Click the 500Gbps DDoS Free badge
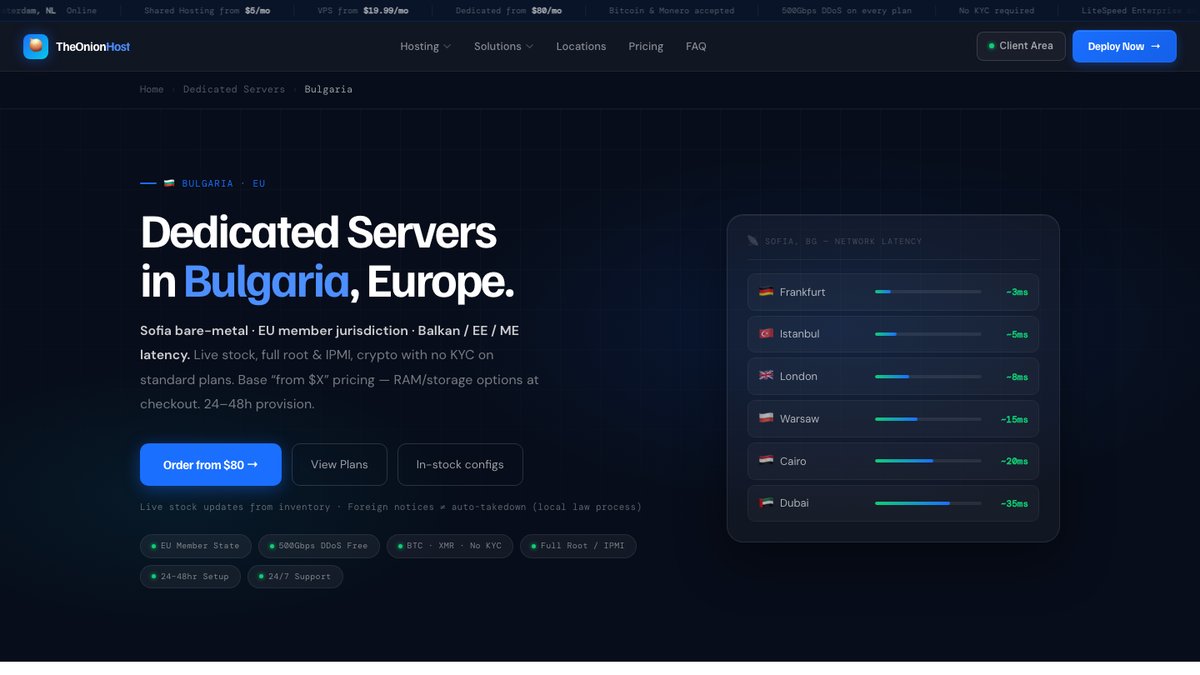Image resolution: width=1200 pixels, height=675 pixels. coord(319,546)
